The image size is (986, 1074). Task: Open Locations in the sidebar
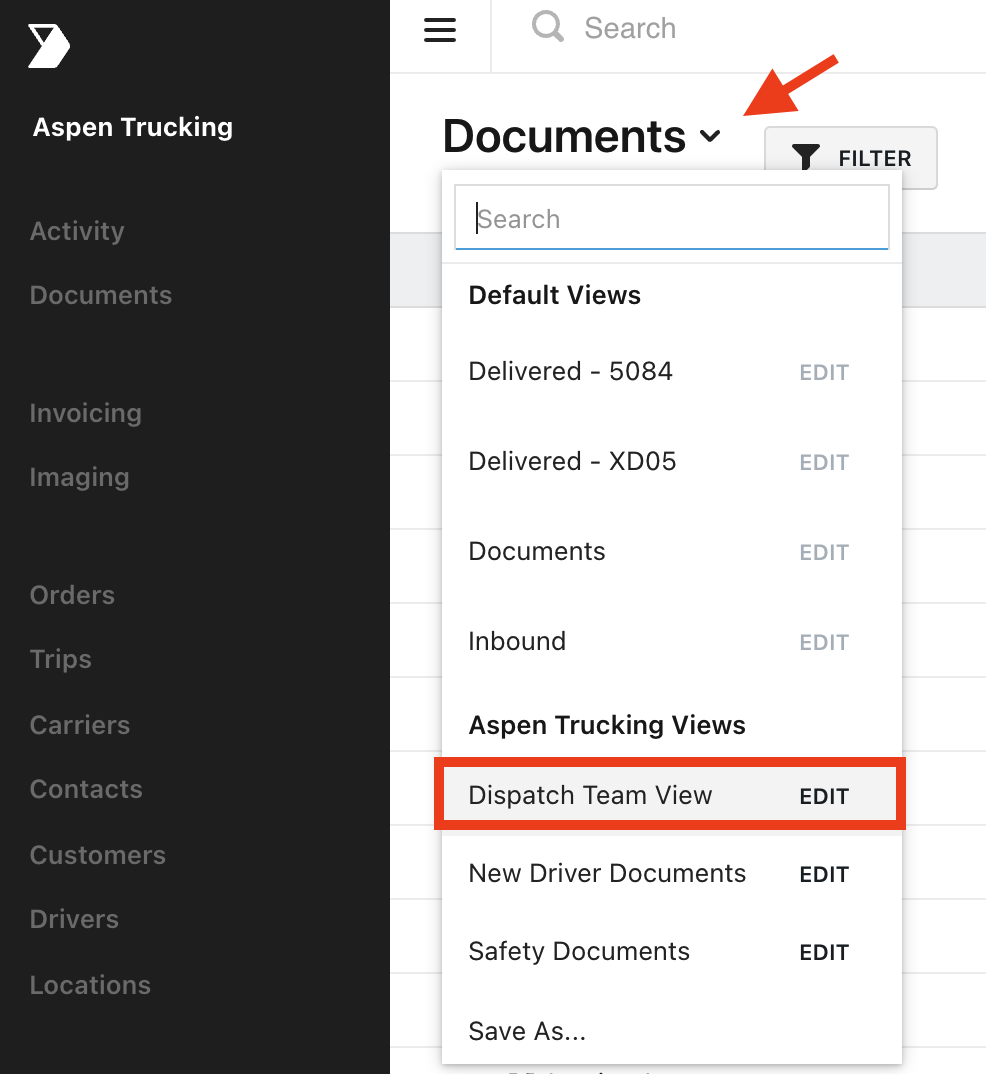(x=90, y=985)
